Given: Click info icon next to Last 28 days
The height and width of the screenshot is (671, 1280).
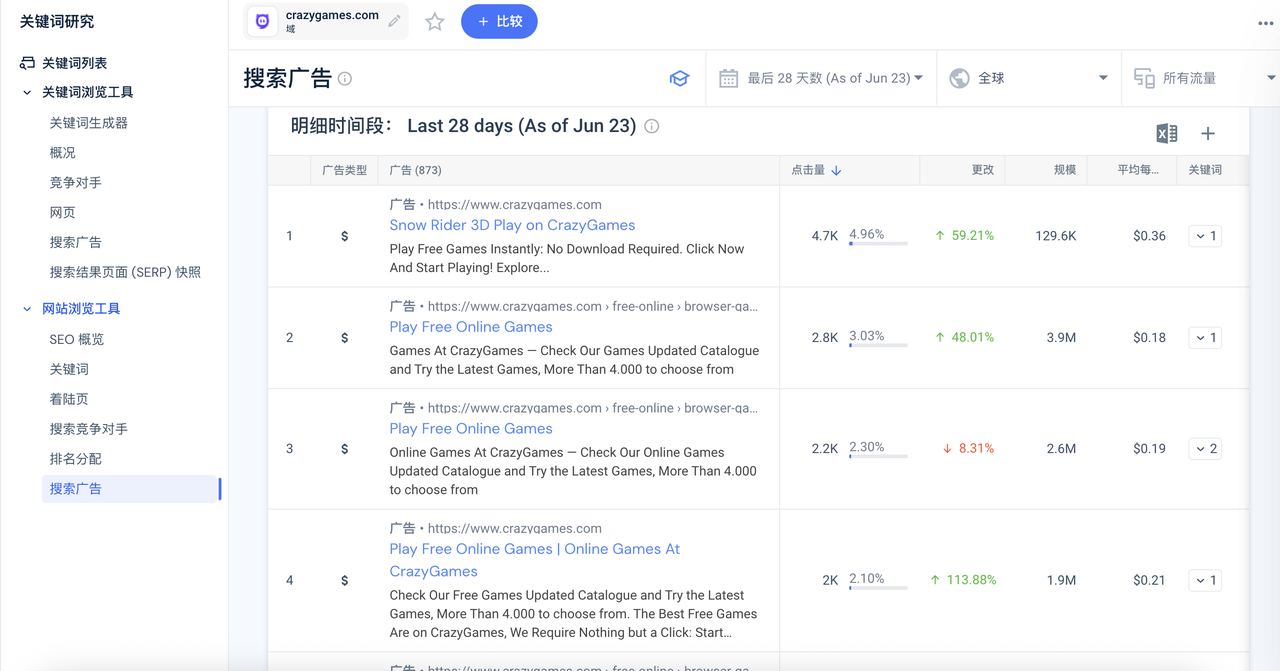Looking at the screenshot, I should pyautogui.click(x=652, y=127).
